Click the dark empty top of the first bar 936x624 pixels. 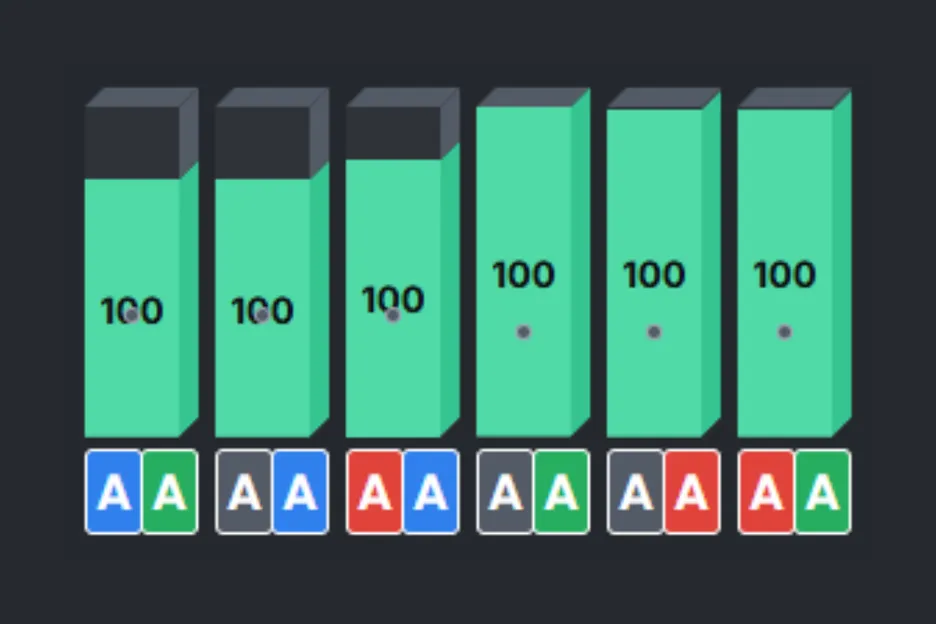coord(132,143)
